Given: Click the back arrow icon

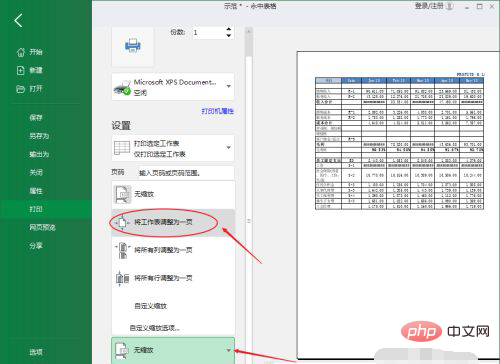Looking at the screenshot, I should click(x=19, y=20).
